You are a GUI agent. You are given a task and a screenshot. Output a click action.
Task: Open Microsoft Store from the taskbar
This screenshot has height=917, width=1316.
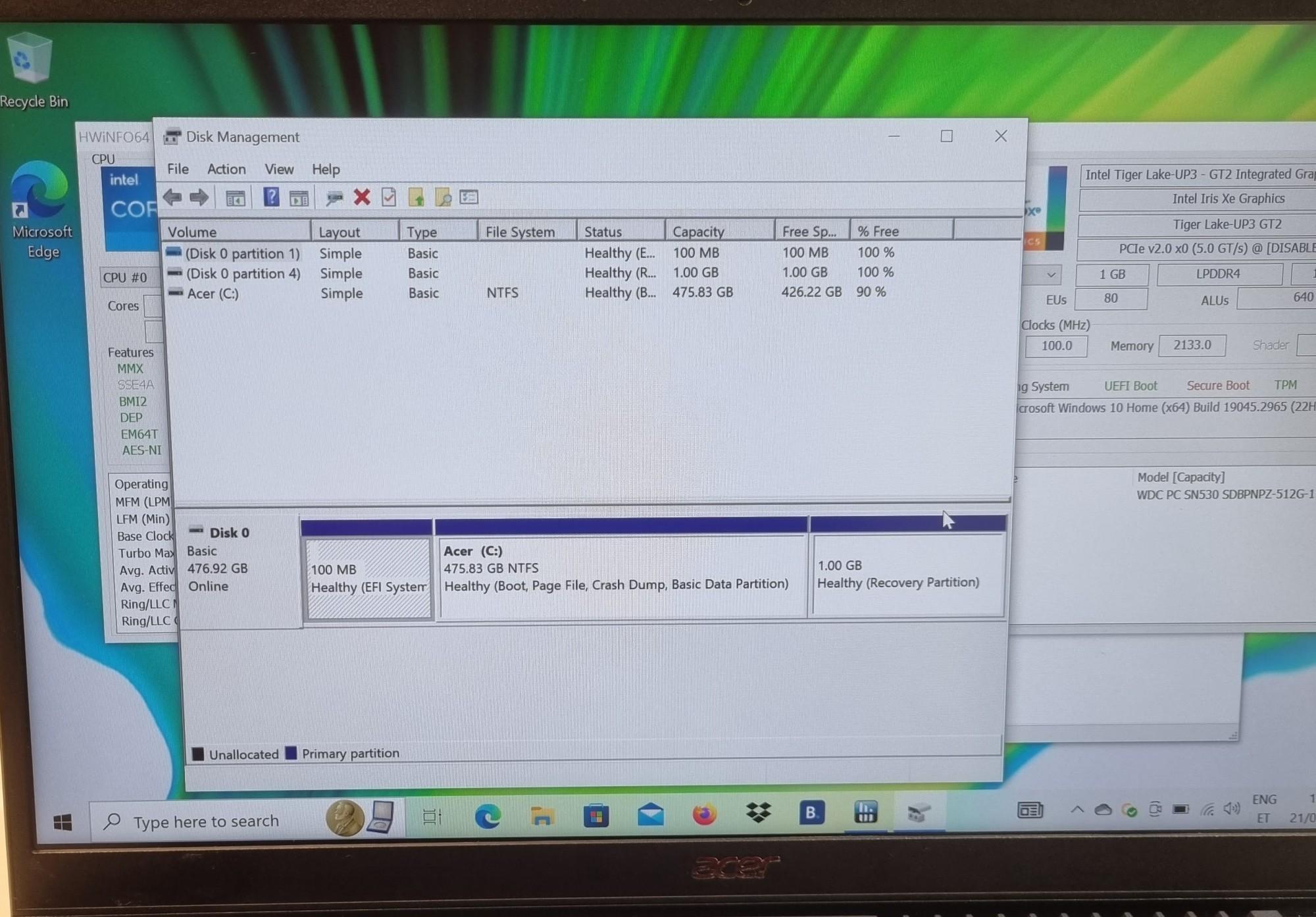[x=595, y=816]
